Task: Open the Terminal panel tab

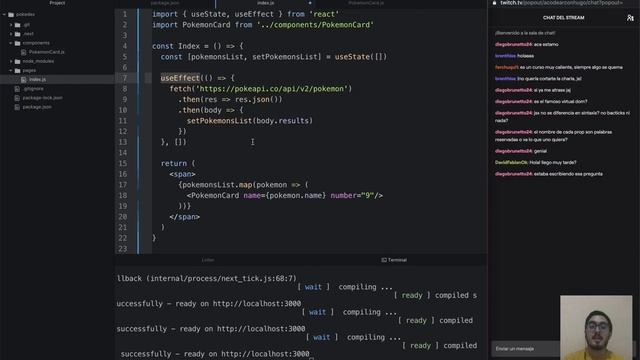Action: point(394,260)
